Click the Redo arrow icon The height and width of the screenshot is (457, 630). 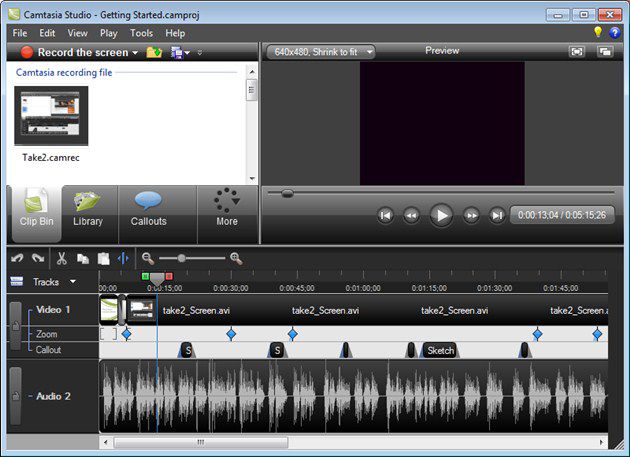[x=38, y=258]
